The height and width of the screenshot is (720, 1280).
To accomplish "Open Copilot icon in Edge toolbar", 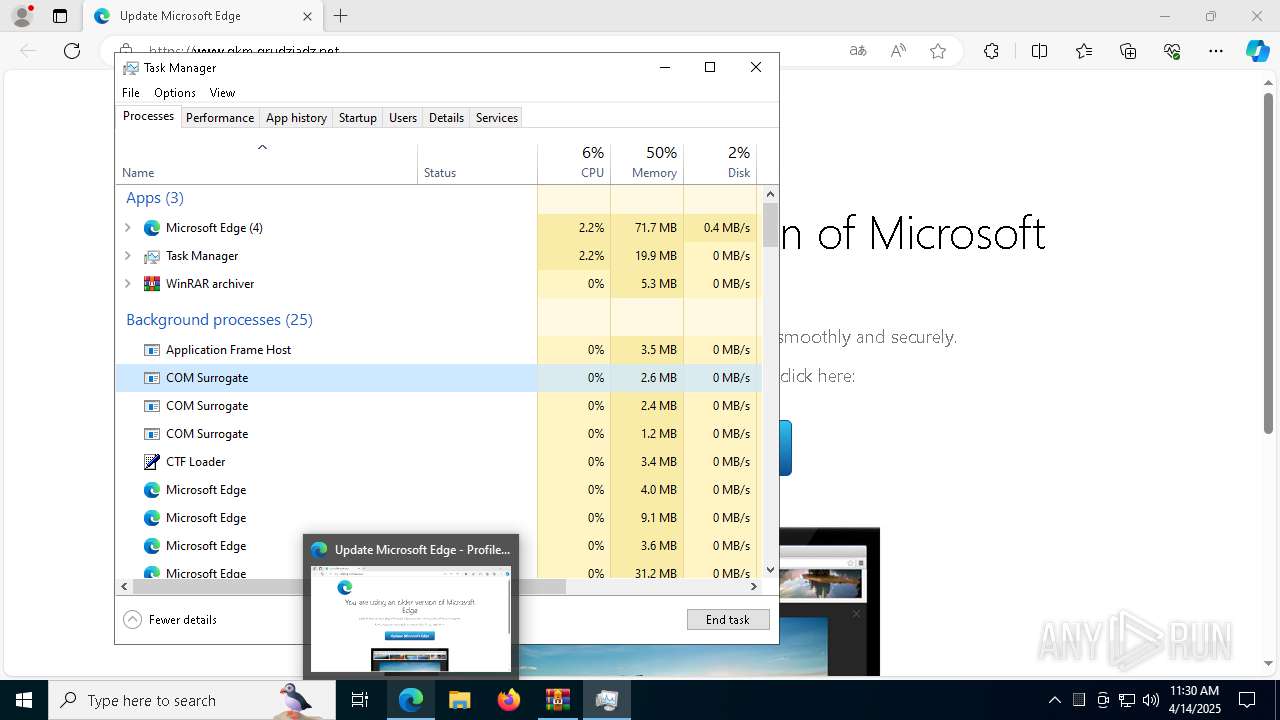I will pyautogui.click(x=1257, y=51).
